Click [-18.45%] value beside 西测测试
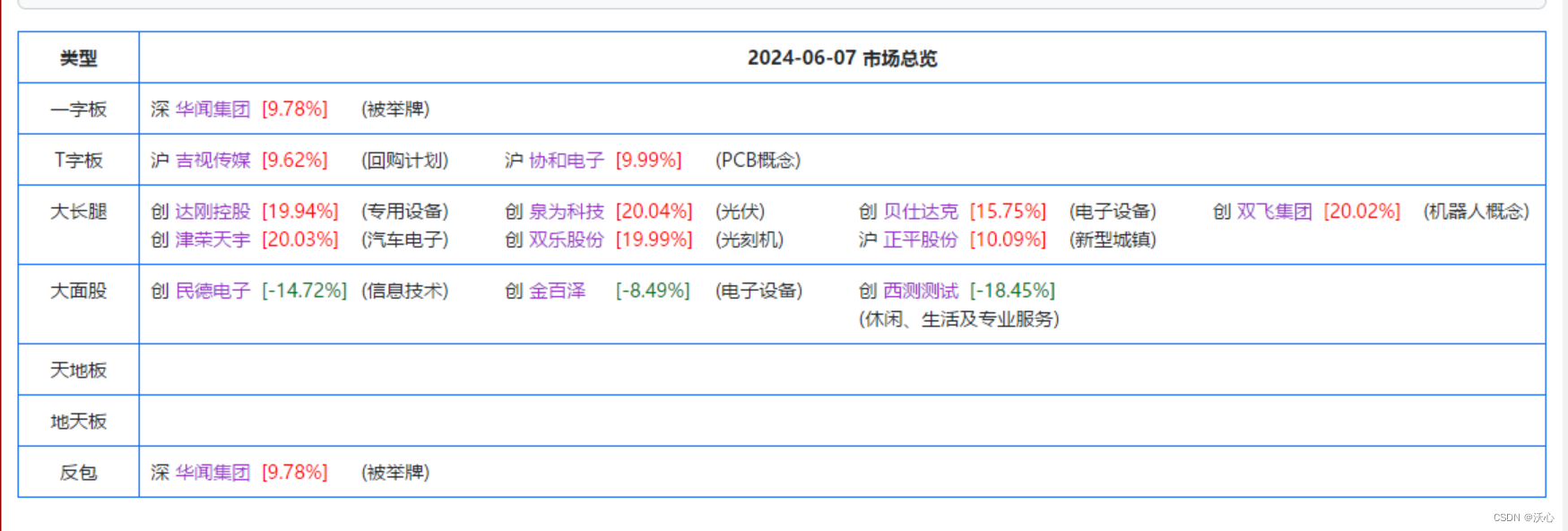 point(1013,292)
